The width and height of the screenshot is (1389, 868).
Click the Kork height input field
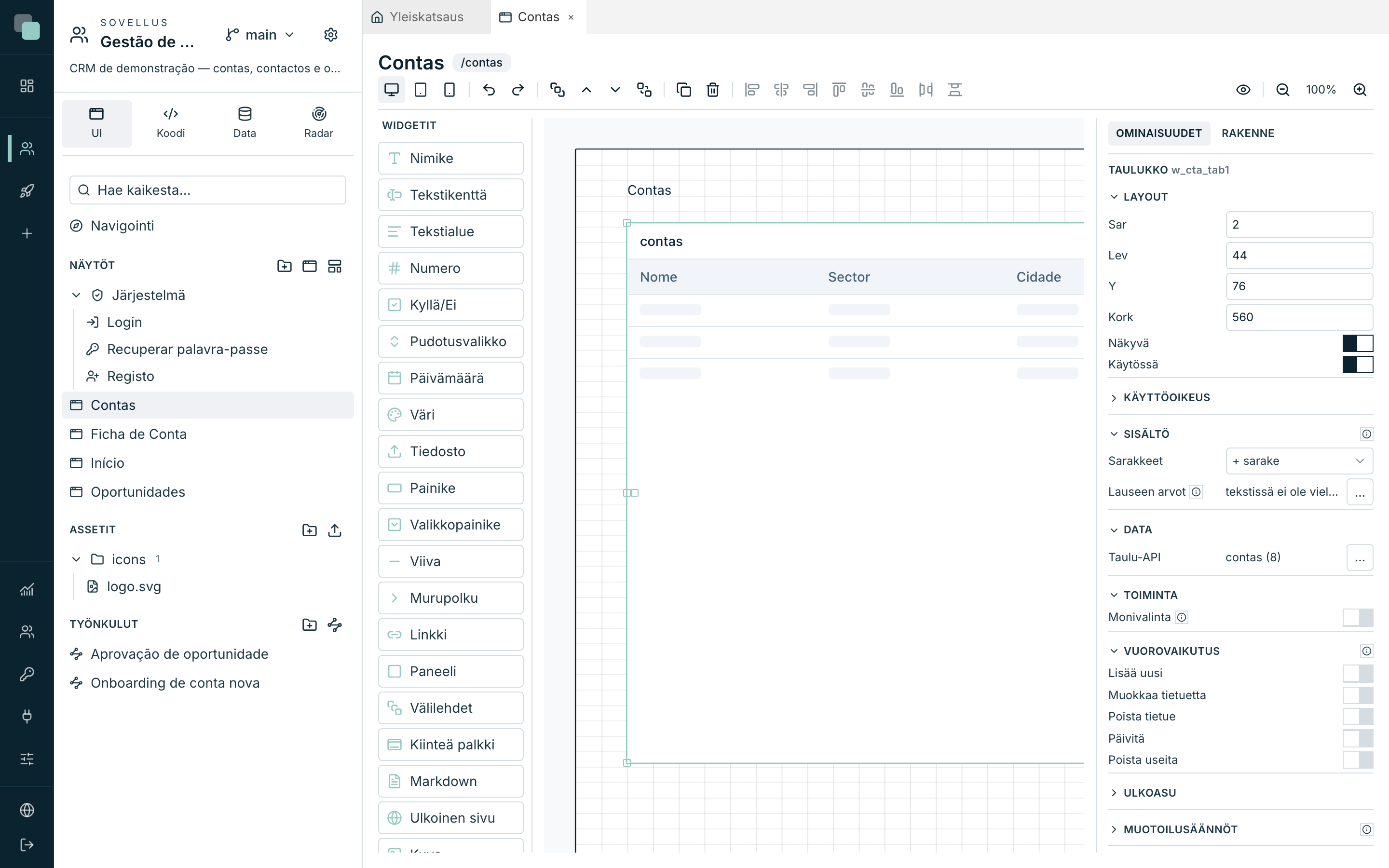(x=1299, y=317)
